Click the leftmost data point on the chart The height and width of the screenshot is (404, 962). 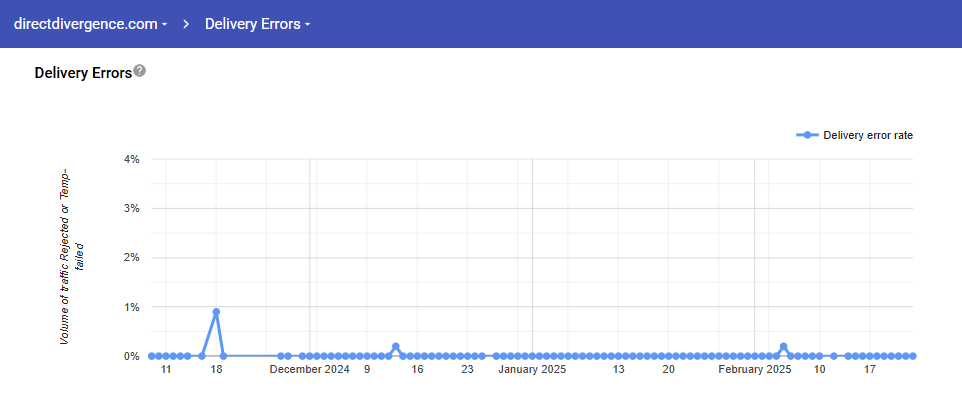tap(152, 356)
